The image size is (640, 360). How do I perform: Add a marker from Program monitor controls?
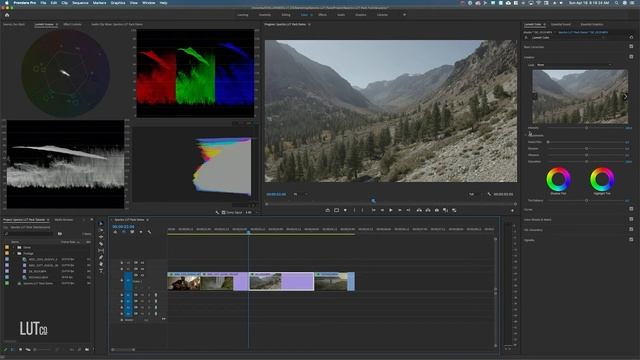pyautogui.click(x=345, y=210)
